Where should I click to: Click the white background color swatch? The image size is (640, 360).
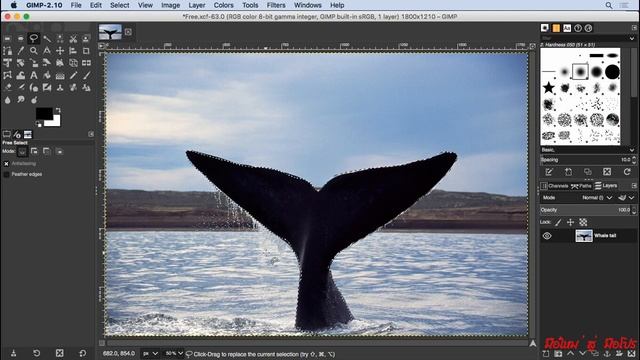[x=56, y=122]
